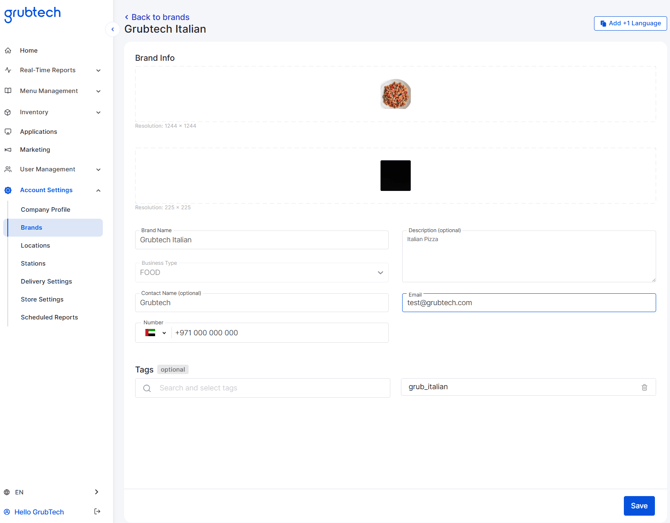Click the Brand Name input field
Viewport: 670px width, 523px height.
point(262,240)
